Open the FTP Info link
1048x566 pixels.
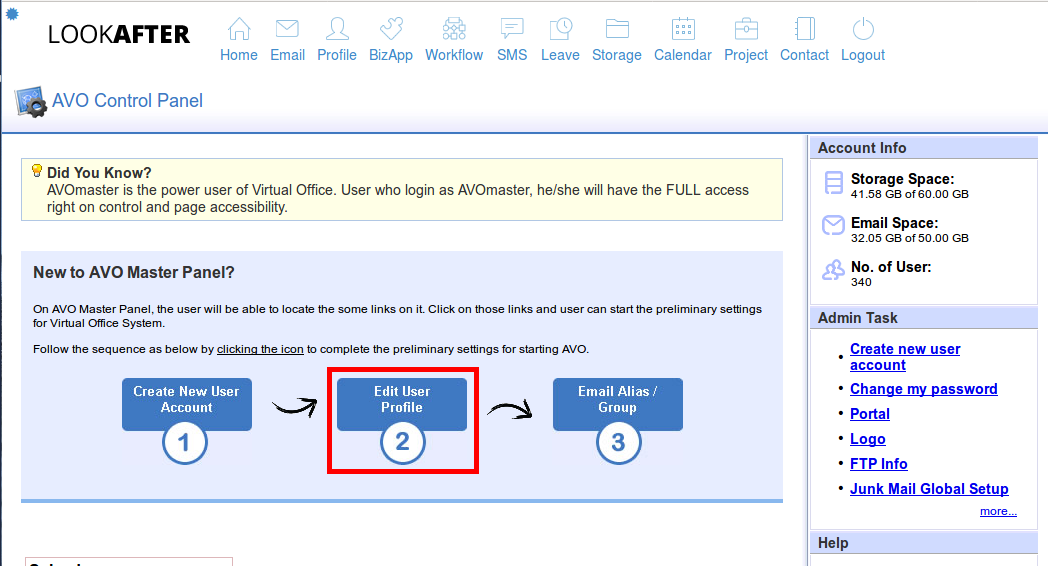(878, 464)
